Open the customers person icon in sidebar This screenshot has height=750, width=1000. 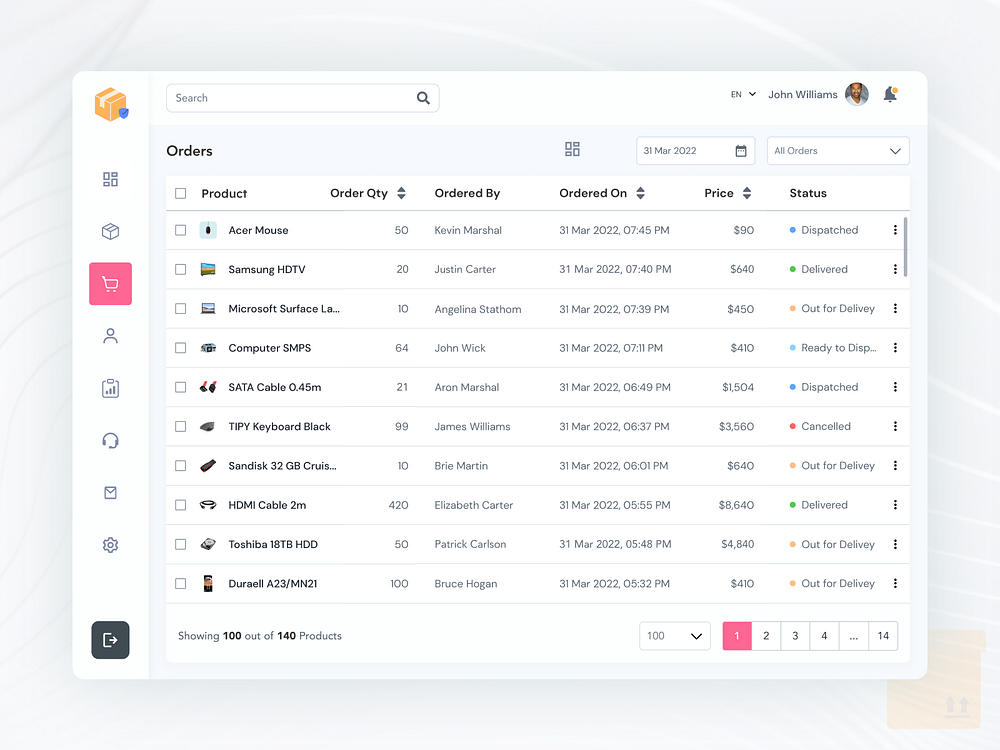click(110, 336)
